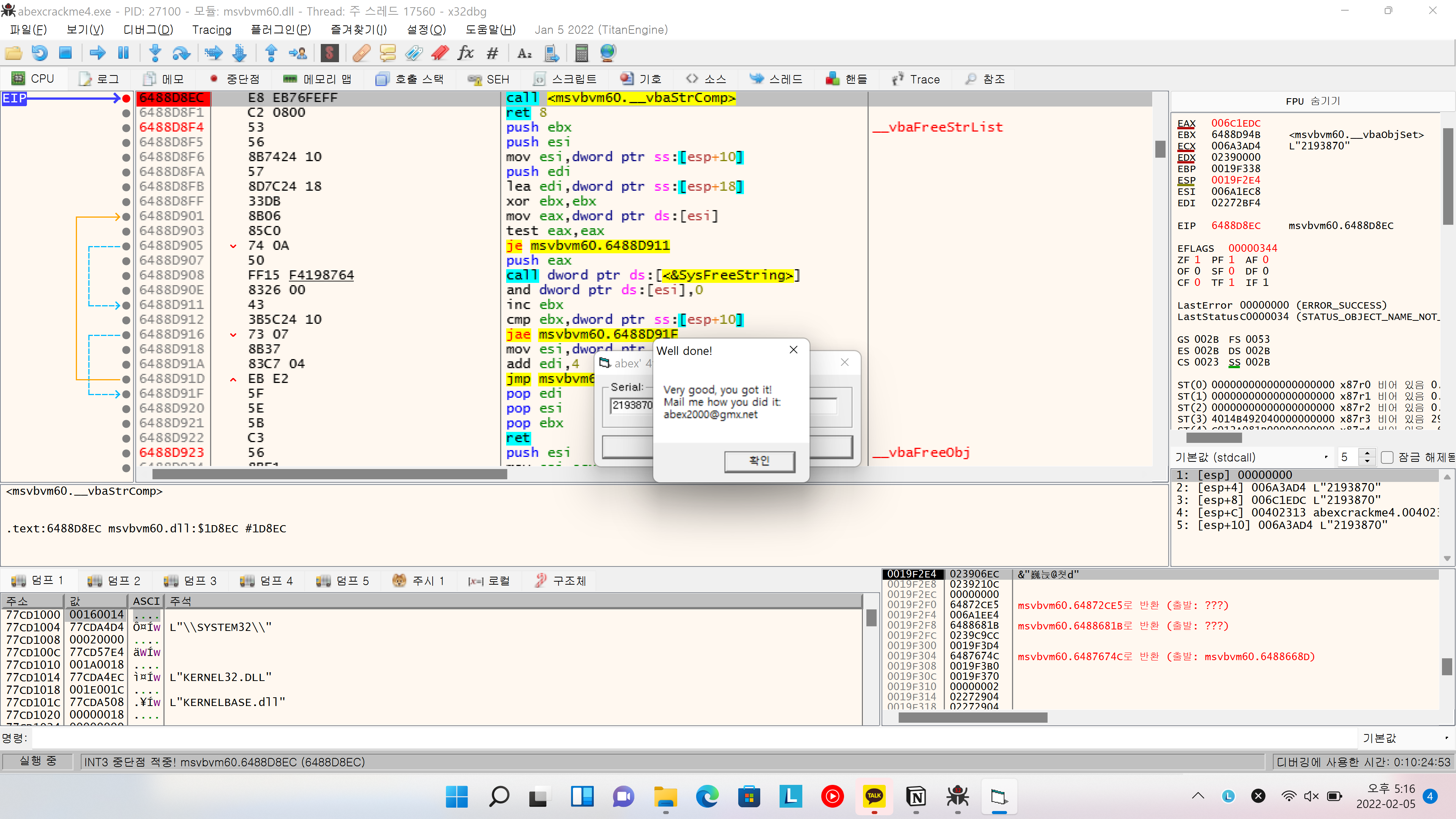Image resolution: width=1456 pixels, height=819 pixels.
Task: Open the Tracing menu
Action: 212,30
